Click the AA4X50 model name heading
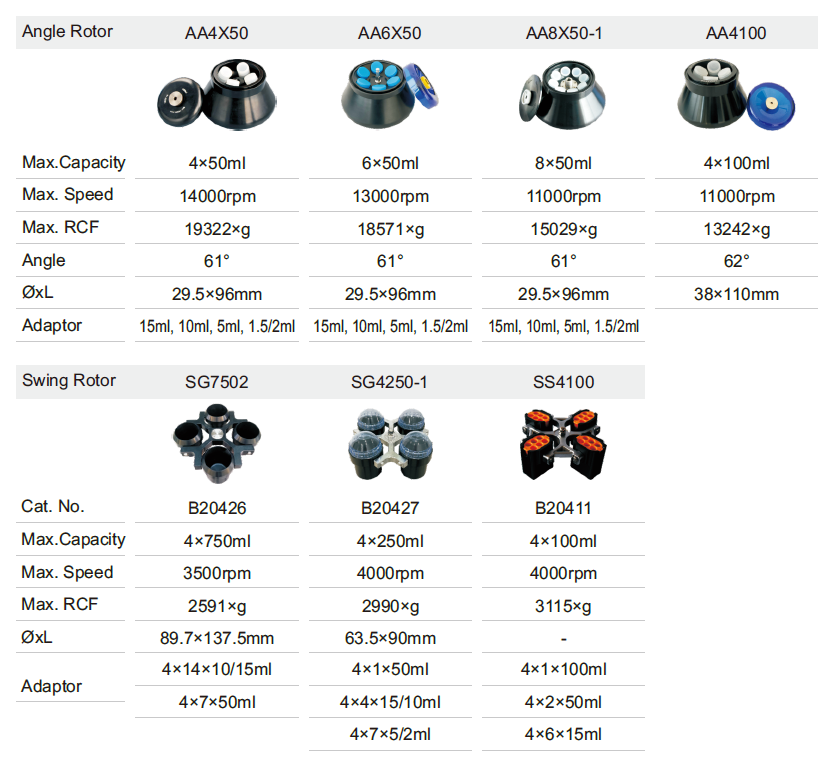Image resolution: width=835 pixels, height=765 pixels. click(217, 33)
